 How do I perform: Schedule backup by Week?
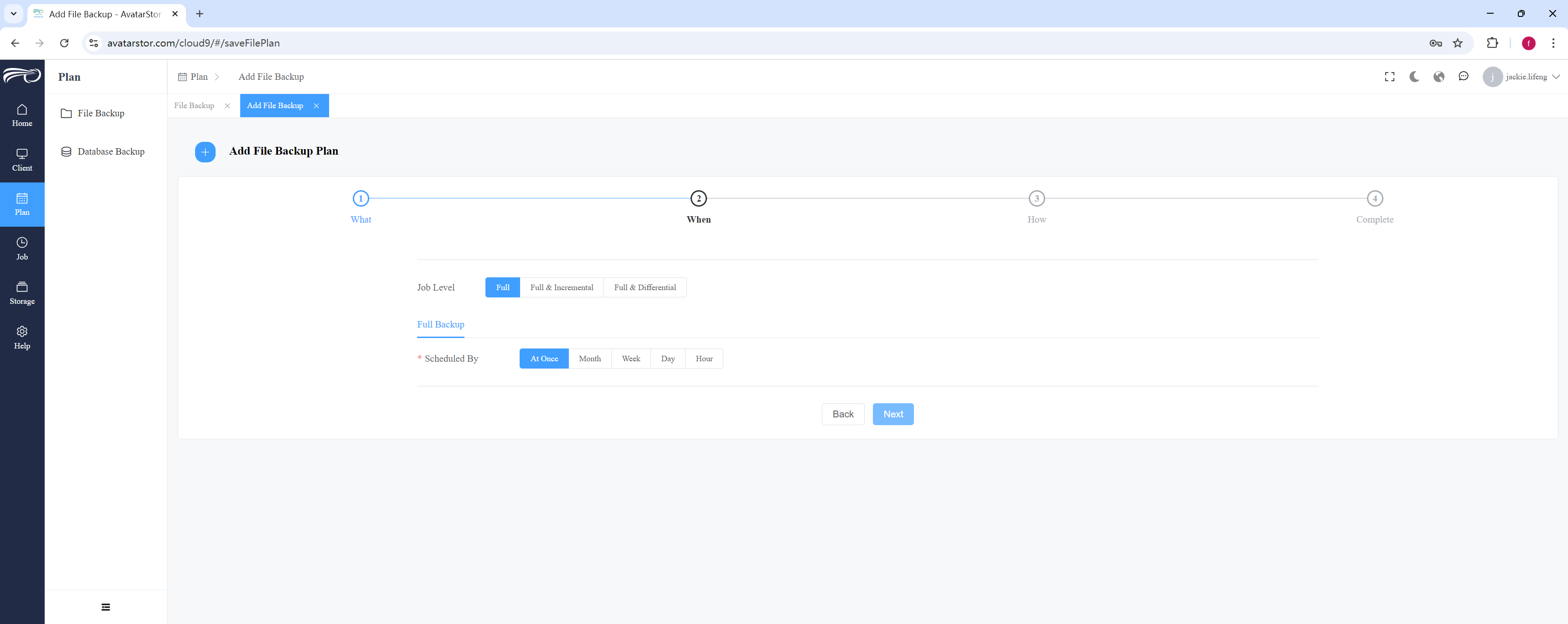[x=630, y=359]
